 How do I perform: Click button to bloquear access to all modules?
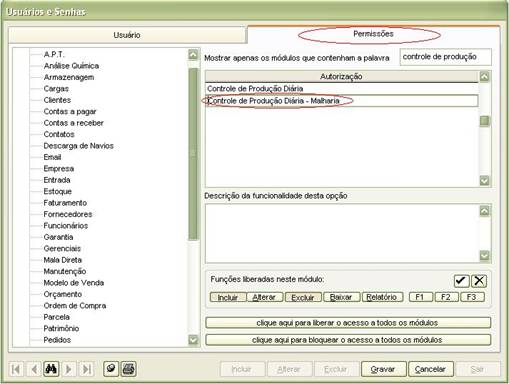pyautogui.click(x=348, y=340)
